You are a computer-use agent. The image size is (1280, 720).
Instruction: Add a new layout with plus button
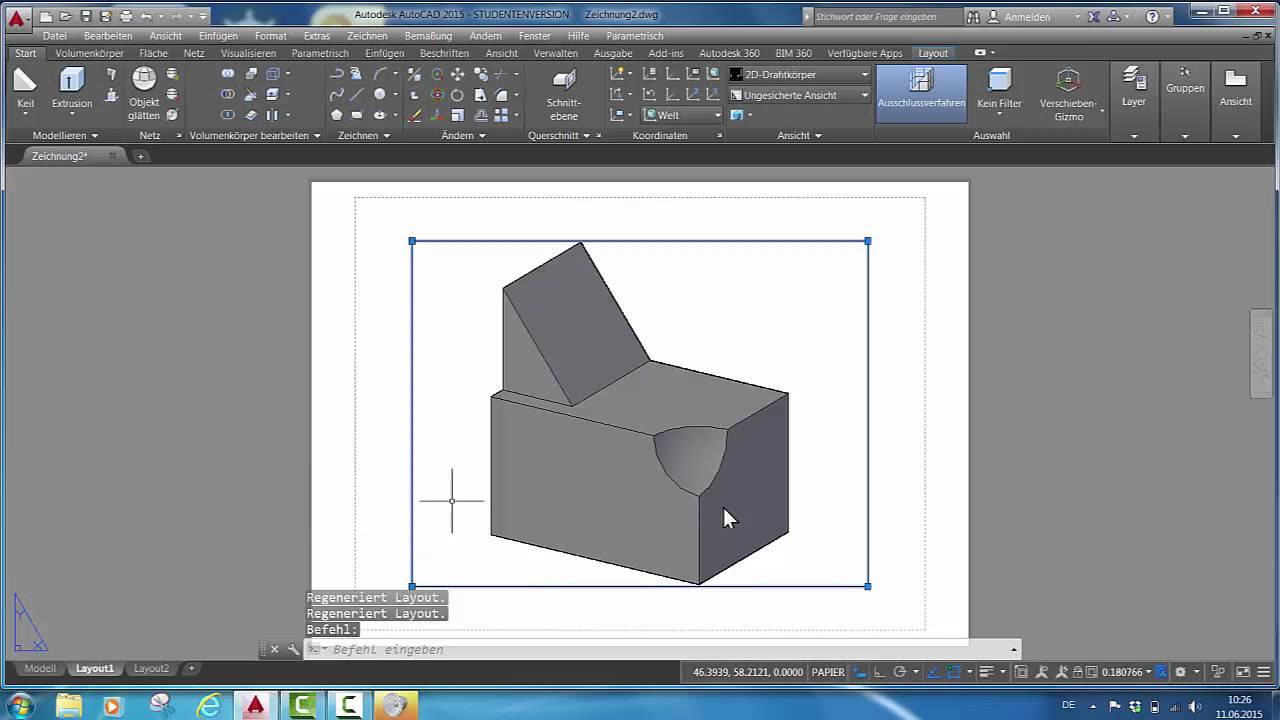191,668
